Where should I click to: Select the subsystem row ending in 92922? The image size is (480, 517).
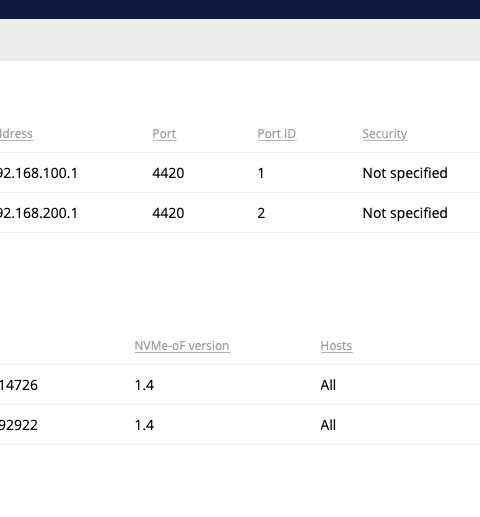pos(240,425)
